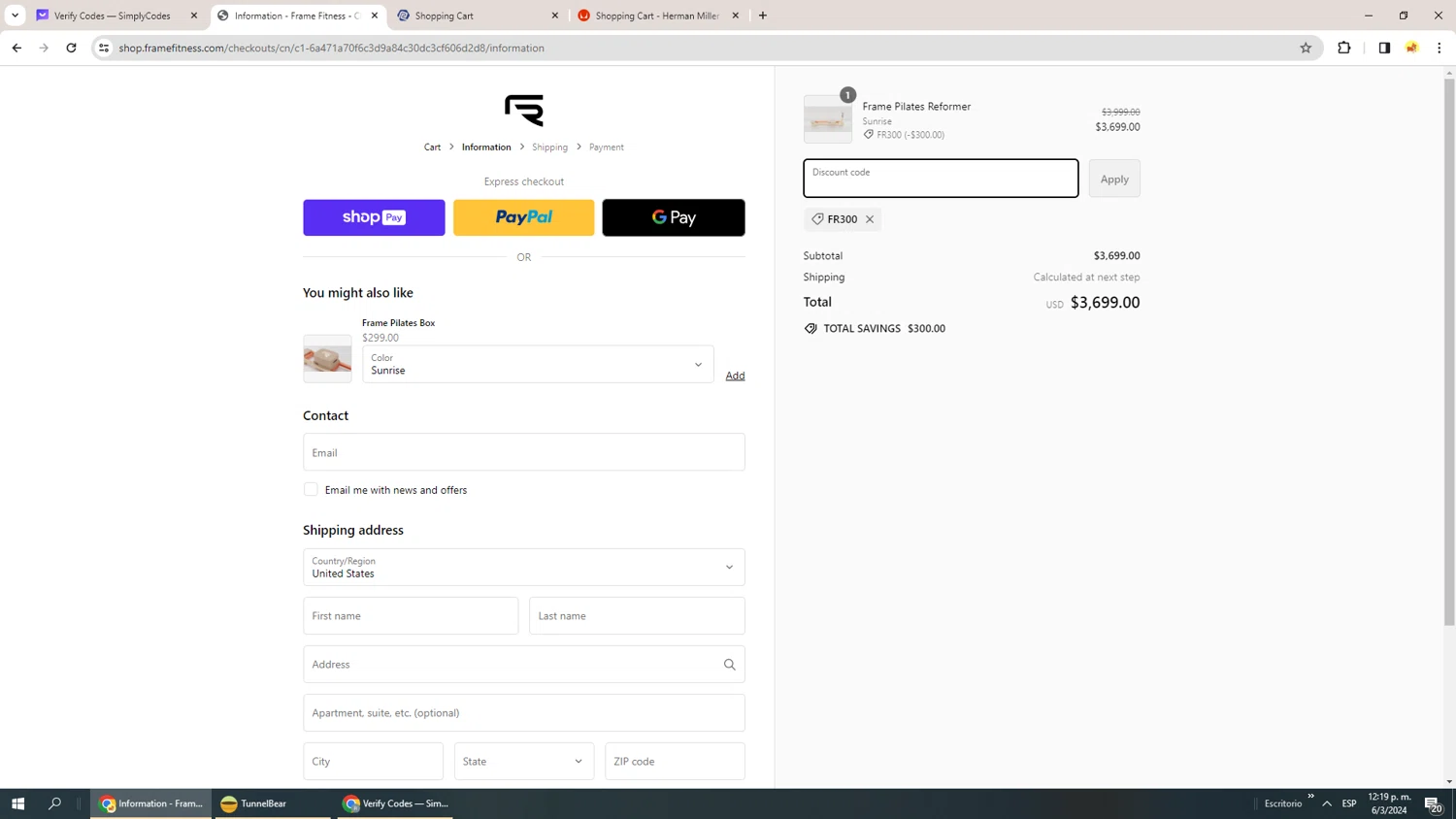
Task: Close the Shopping Cart tab
Action: pos(555,16)
